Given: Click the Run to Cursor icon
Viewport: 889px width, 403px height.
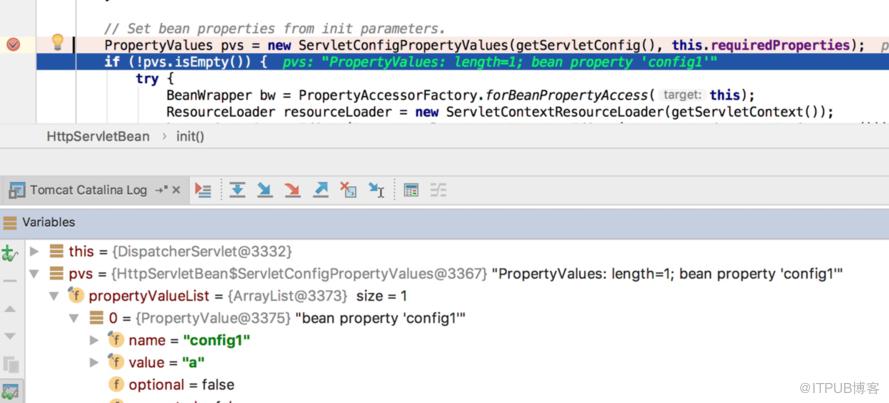Looking at the screenshot, I should click(x=376, y=190).
